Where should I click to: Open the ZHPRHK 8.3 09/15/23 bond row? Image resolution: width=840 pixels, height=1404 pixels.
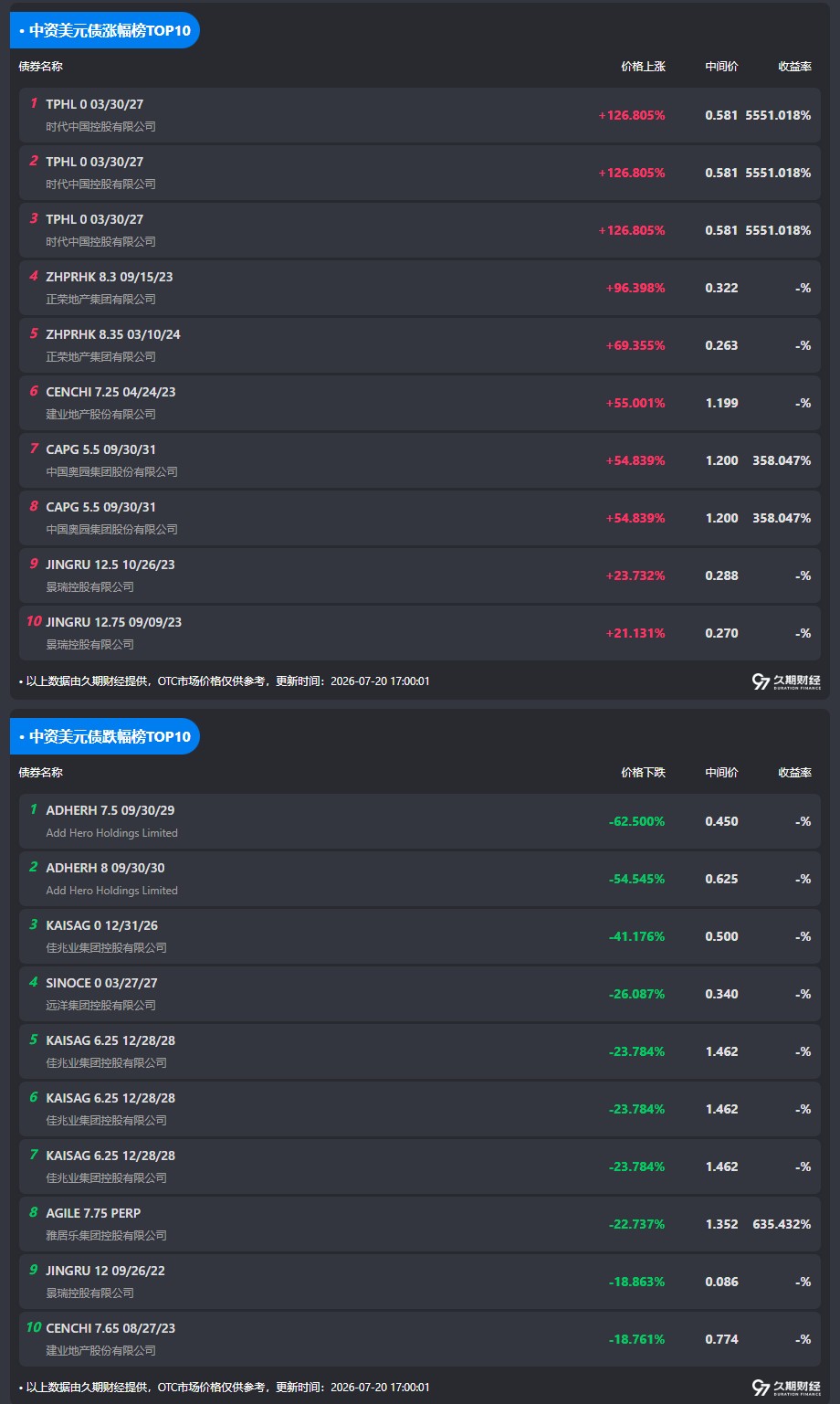click(x=420, y=288)
